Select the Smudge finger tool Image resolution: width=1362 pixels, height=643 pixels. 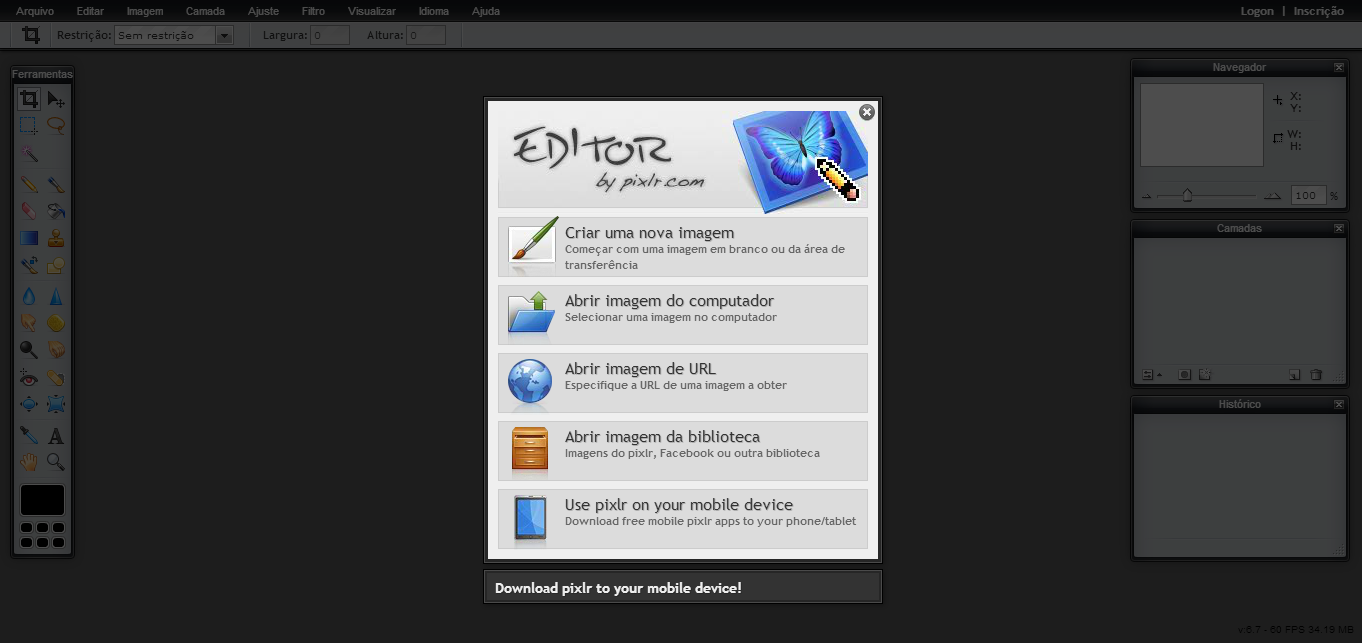29,323
